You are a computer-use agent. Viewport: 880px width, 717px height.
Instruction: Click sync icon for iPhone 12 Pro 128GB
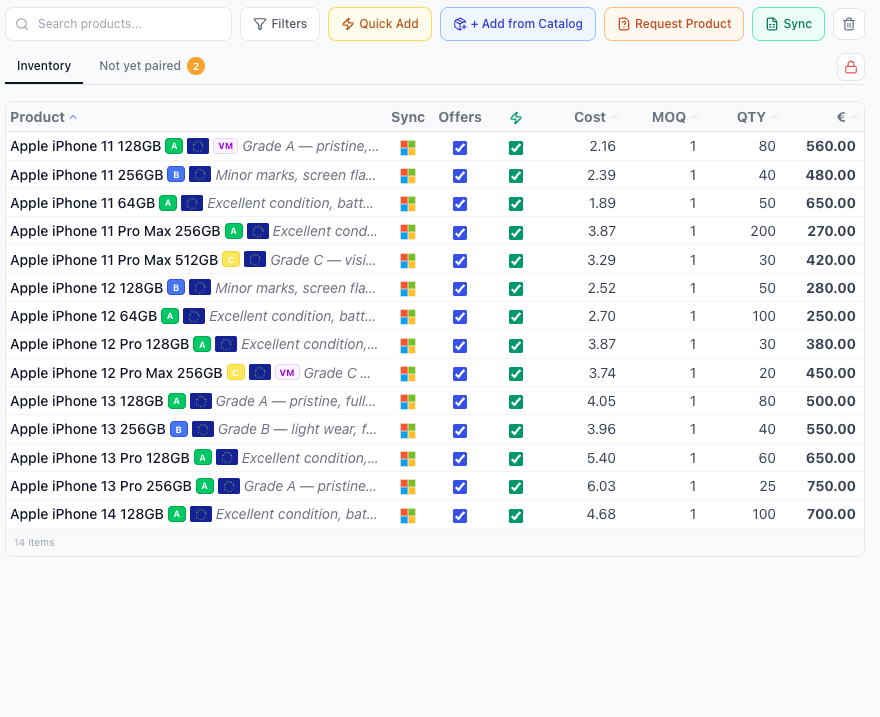click(408, 346)
